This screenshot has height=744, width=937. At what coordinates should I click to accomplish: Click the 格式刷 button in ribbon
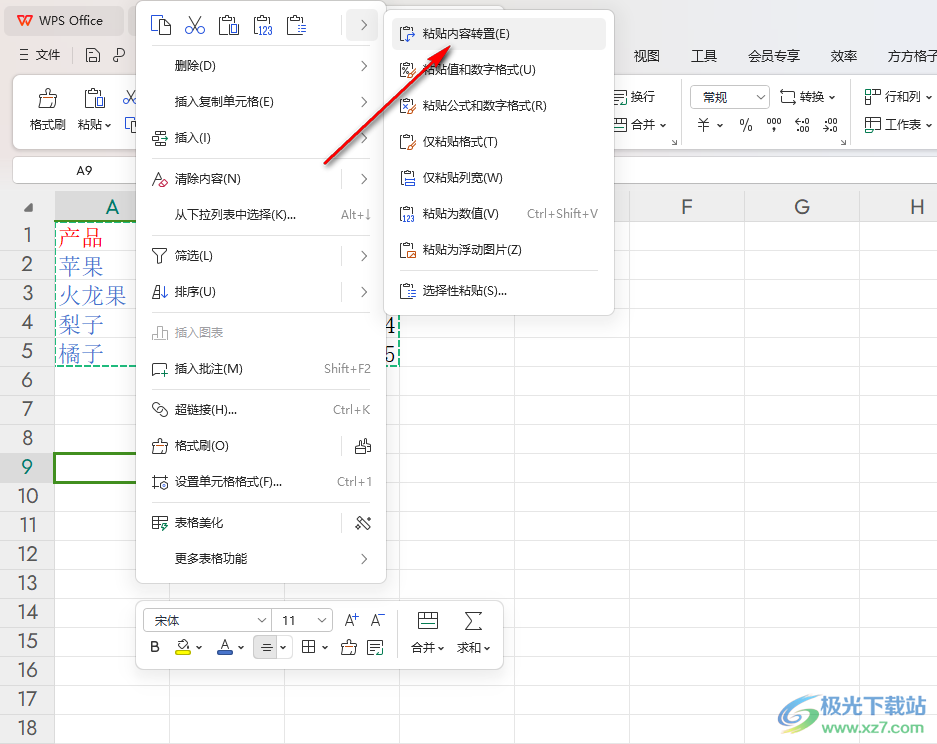pos(47,109)
